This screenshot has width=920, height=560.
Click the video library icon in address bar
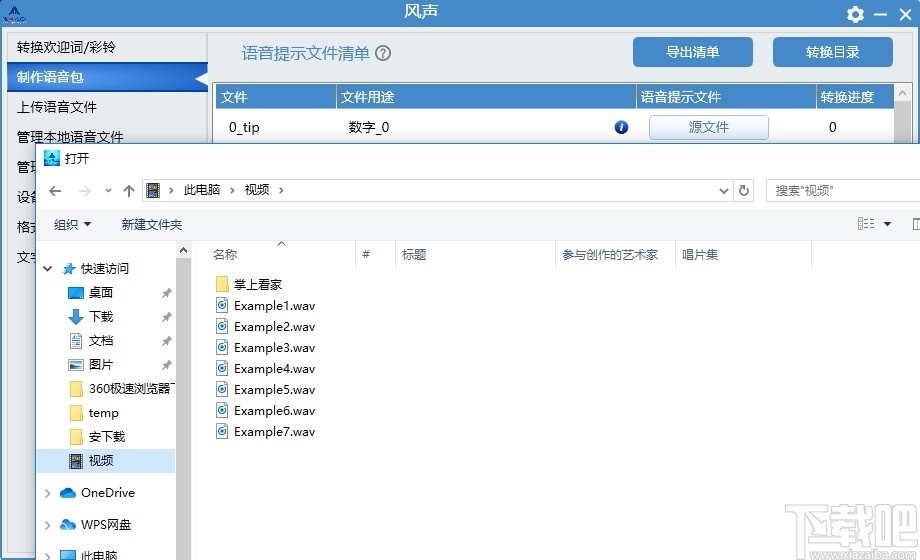pyautogui.click(x=153, y=190)
